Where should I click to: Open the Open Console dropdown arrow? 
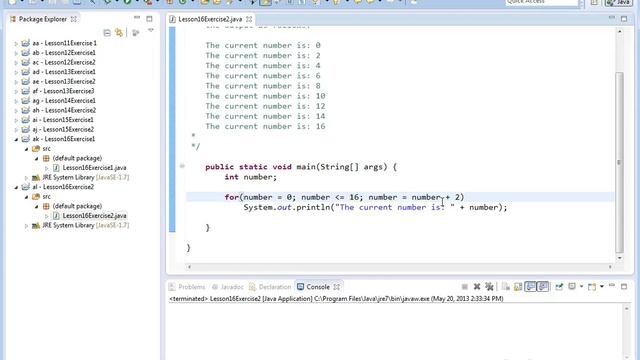(602, 287)
